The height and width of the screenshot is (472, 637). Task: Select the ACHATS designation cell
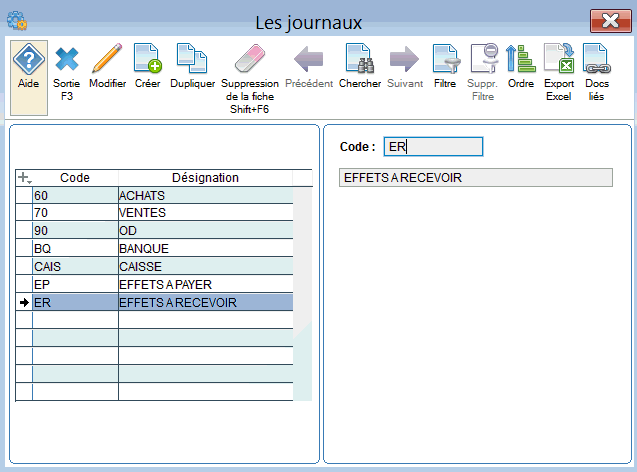point(206,195)
